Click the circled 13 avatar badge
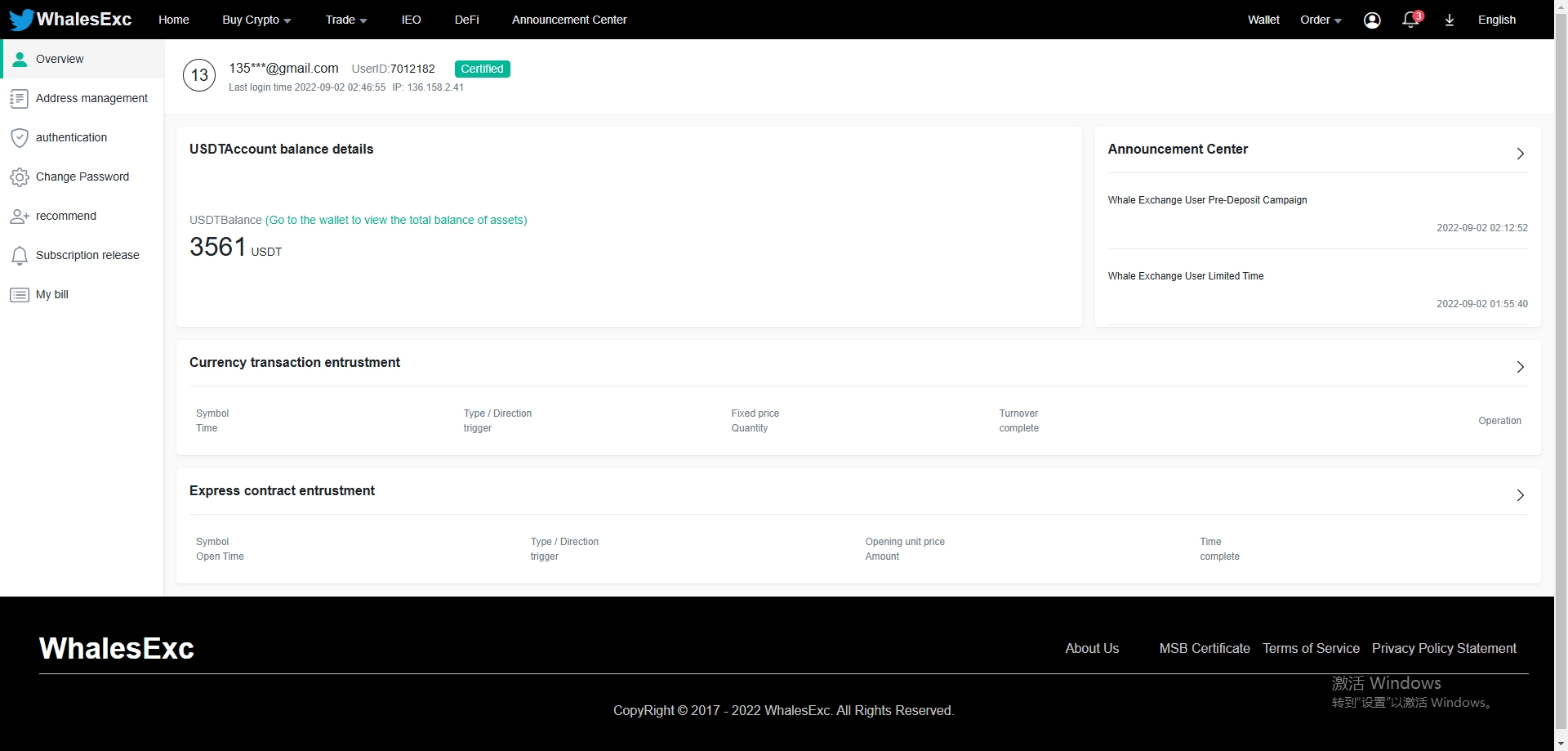Image resolution: width=1568 pixels, height=751 pixels. click(199, 75)
